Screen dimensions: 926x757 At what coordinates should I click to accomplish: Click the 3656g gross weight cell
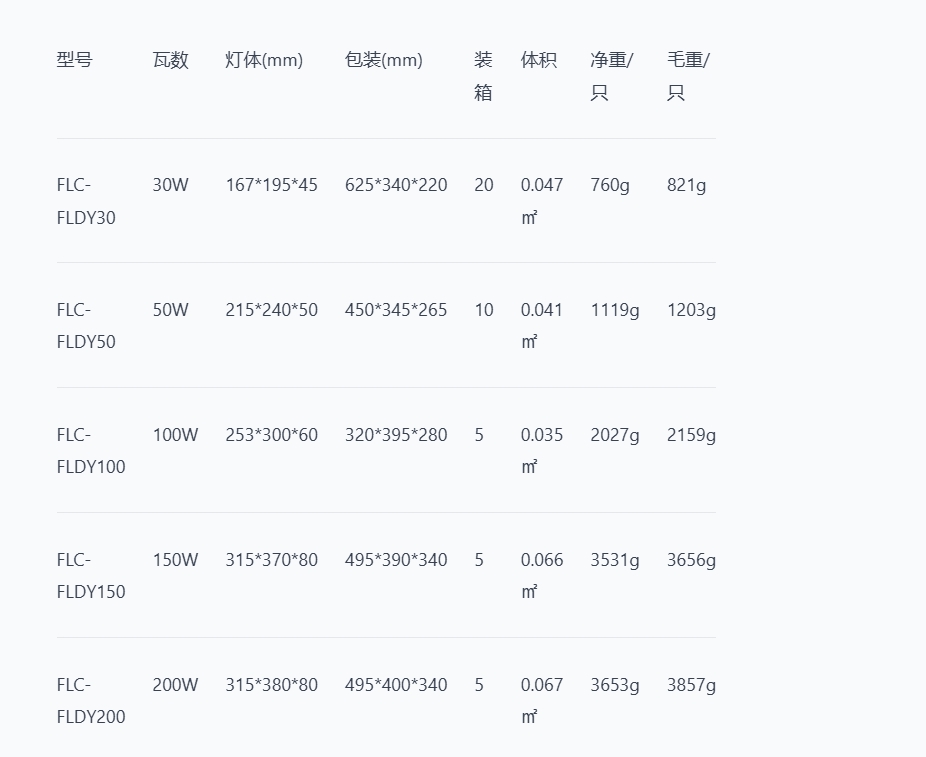tap(691, 560)
